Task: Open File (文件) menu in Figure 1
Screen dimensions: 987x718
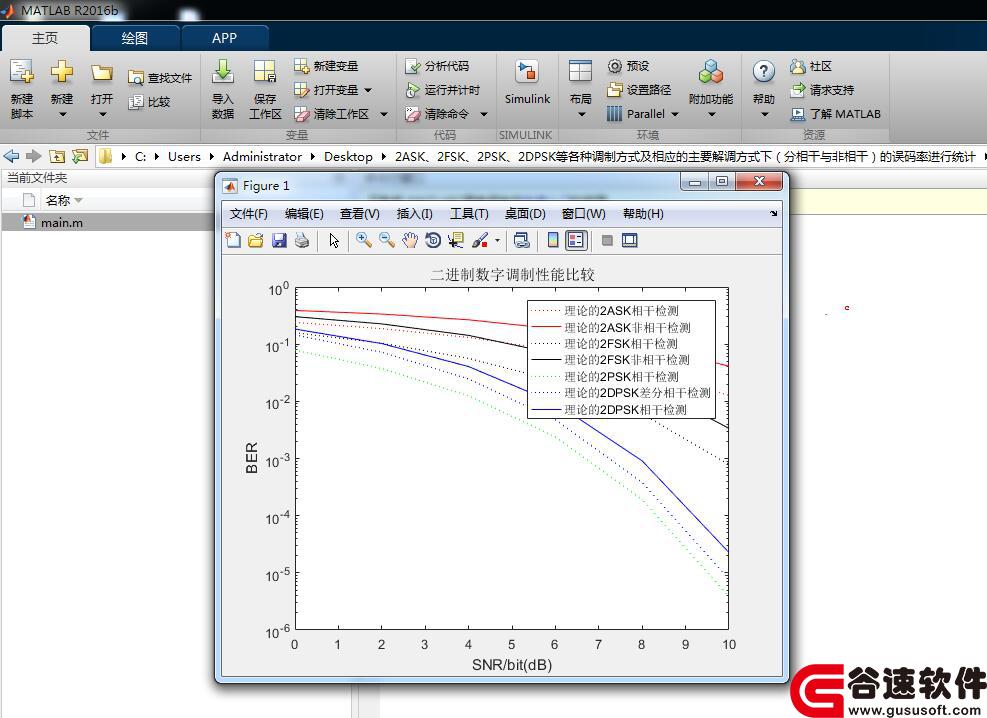Action: (x=248, y=214)
